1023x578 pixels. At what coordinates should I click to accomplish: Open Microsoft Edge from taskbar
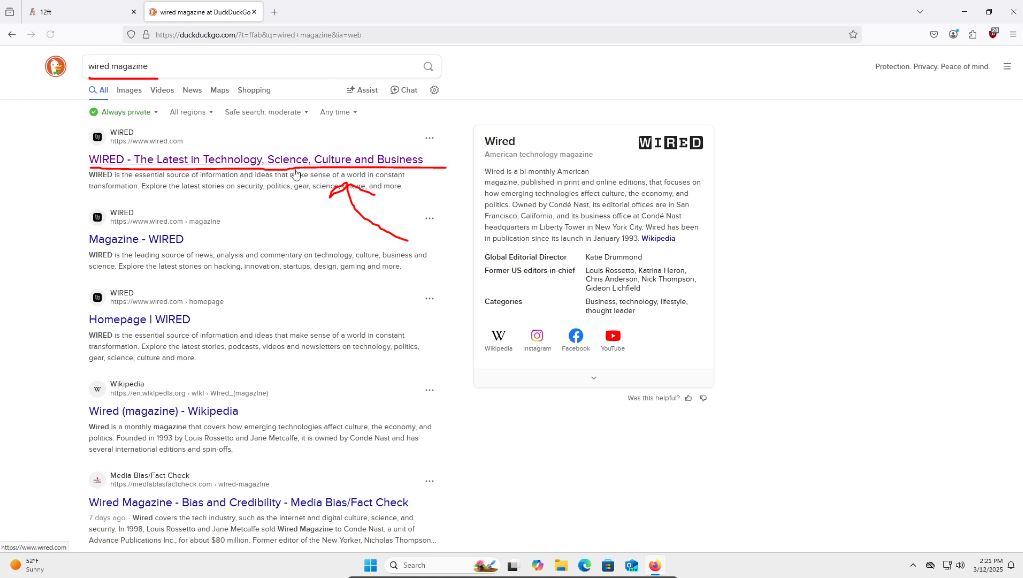point(584,565)
